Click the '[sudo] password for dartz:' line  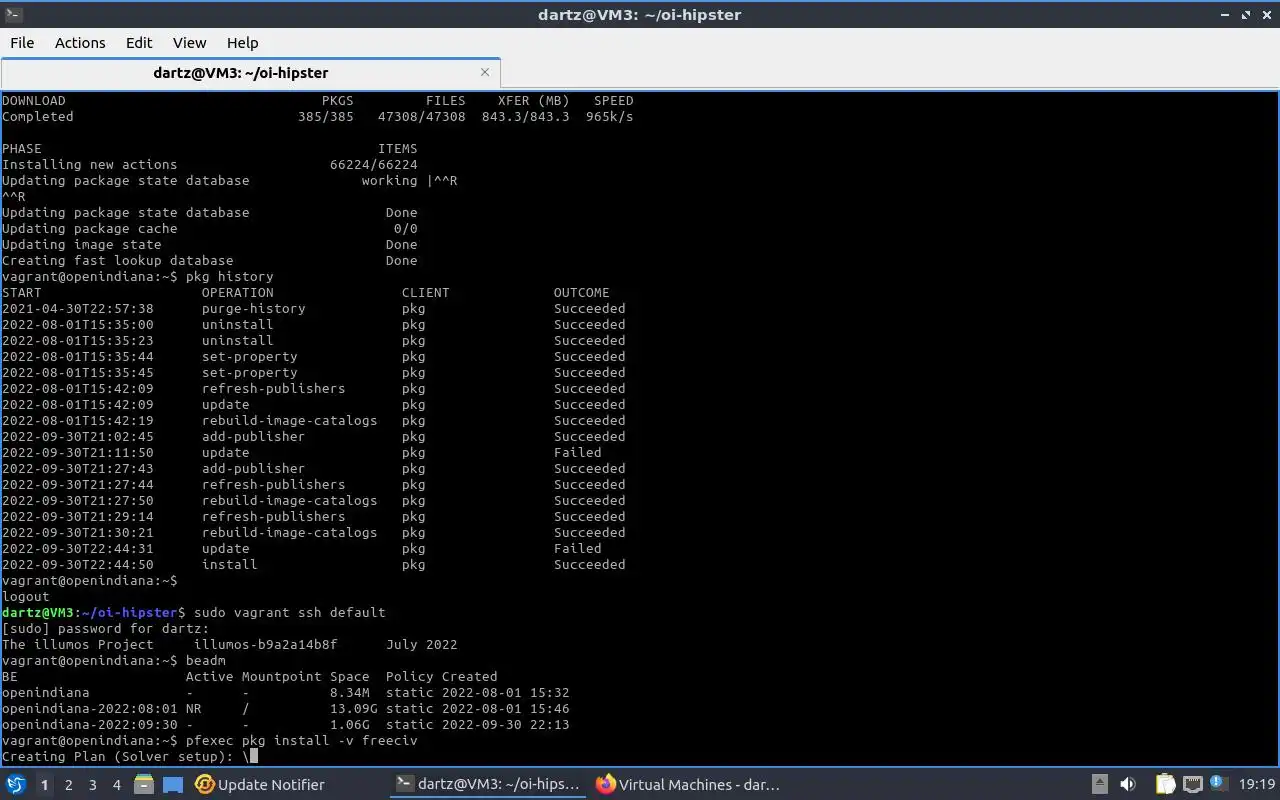point(106,629)
